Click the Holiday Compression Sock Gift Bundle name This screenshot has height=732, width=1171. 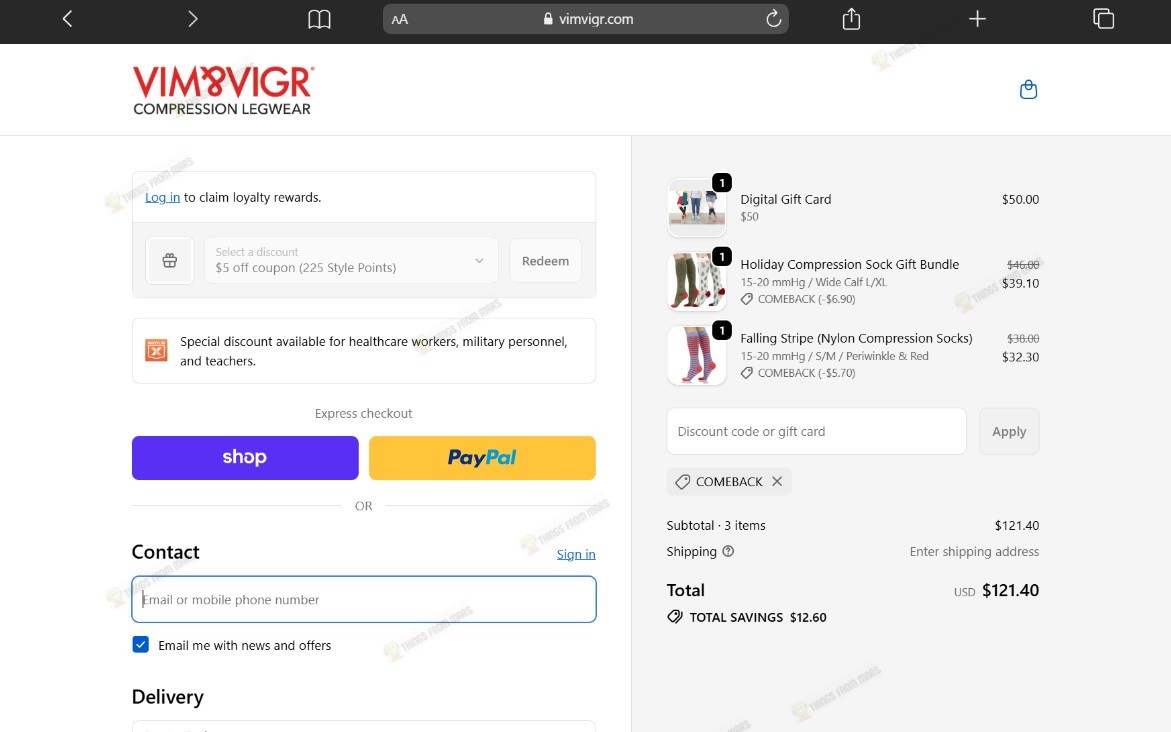click(850, 264)
